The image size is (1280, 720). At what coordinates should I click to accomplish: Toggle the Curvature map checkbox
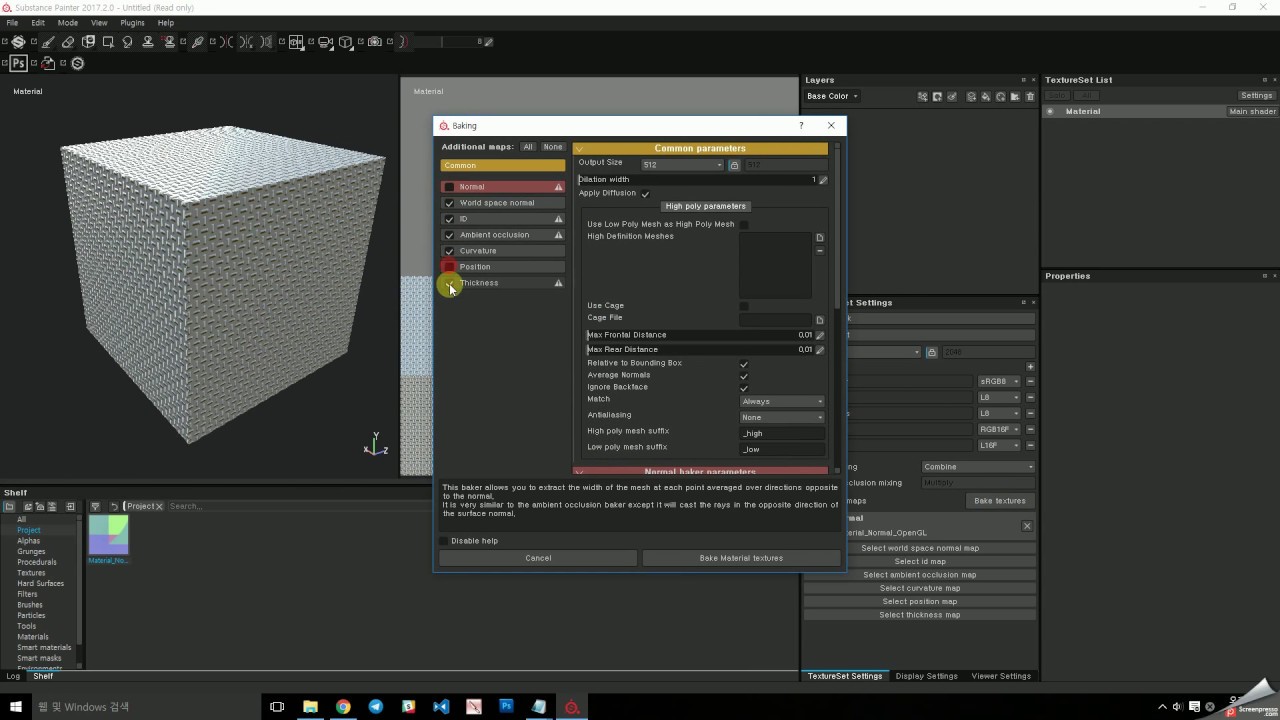[x=449, y=251]
